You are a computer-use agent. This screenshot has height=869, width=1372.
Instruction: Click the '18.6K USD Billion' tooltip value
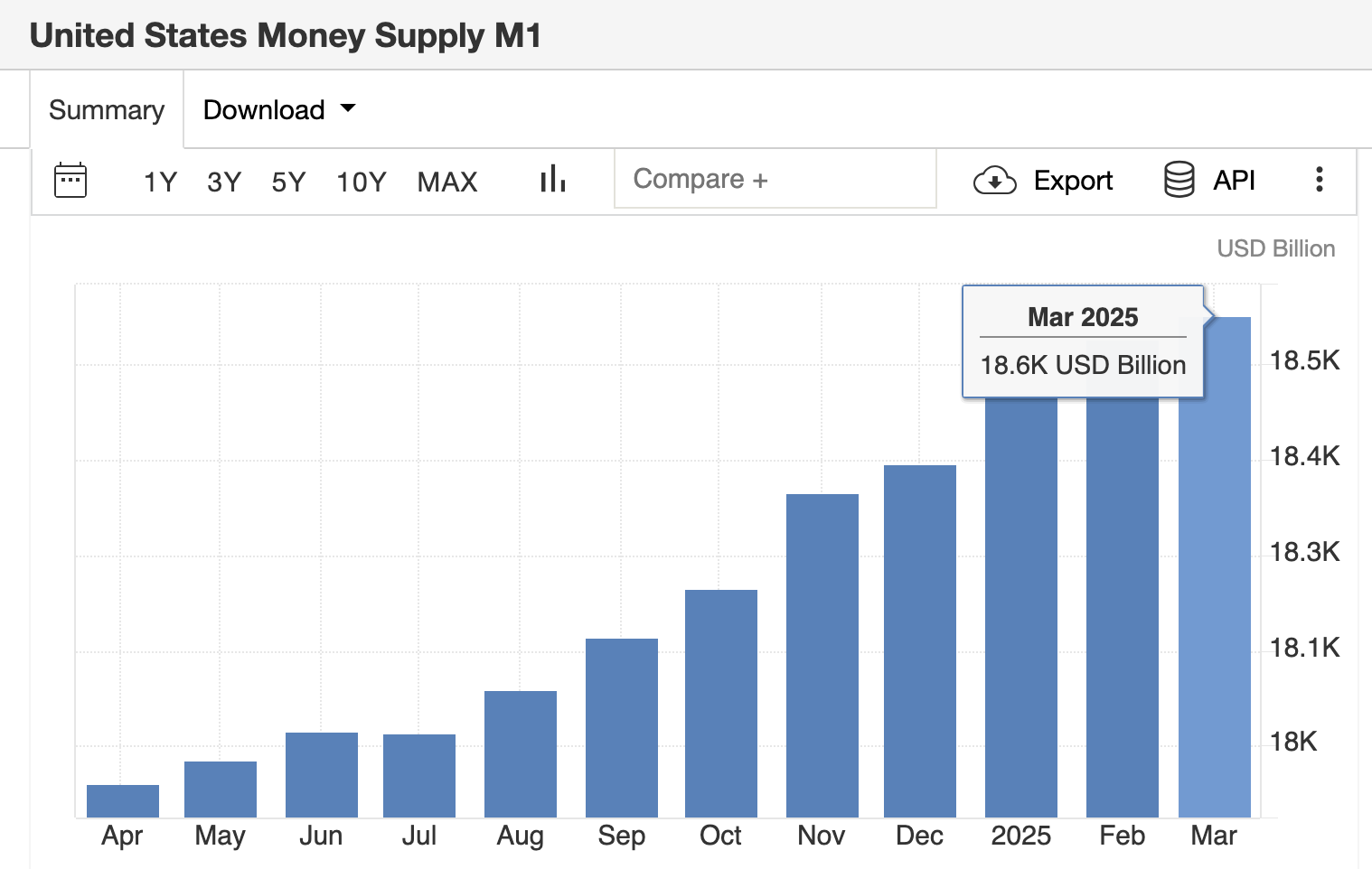click(1083, 365)
